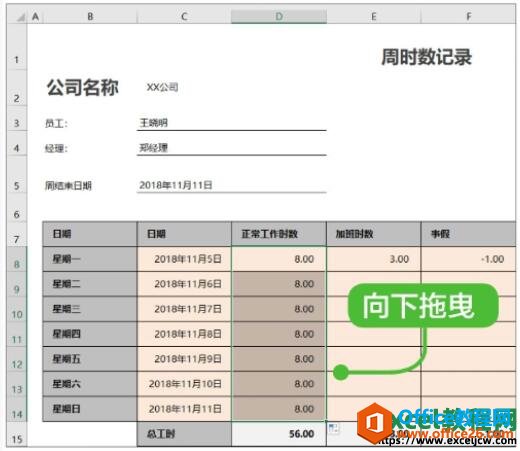This screenshot has width=520, height=451.
Task: Select row 1 header
Action: pyautogui.click(x=17, y=47)
